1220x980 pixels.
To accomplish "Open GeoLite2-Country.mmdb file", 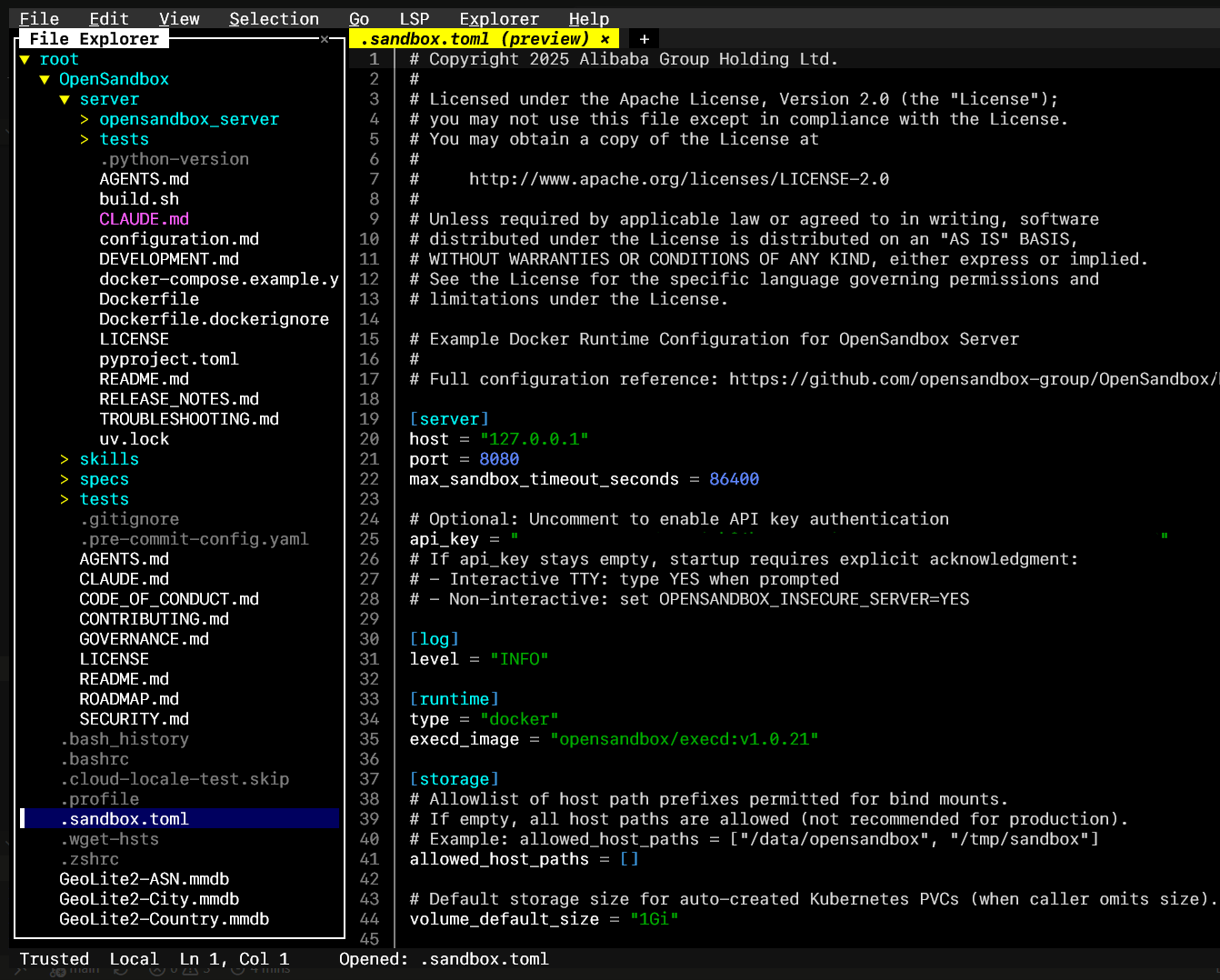I will click(165, 919).
